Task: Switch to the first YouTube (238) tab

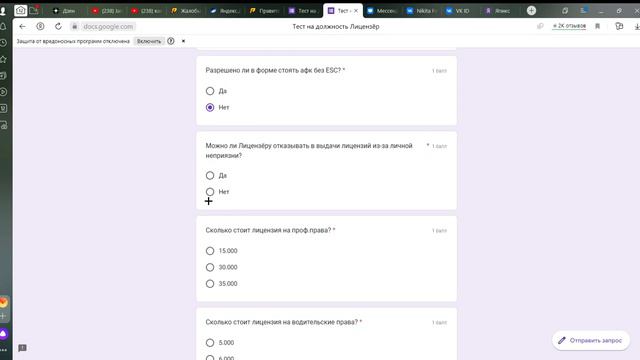Action: click(x=107, y=11)
